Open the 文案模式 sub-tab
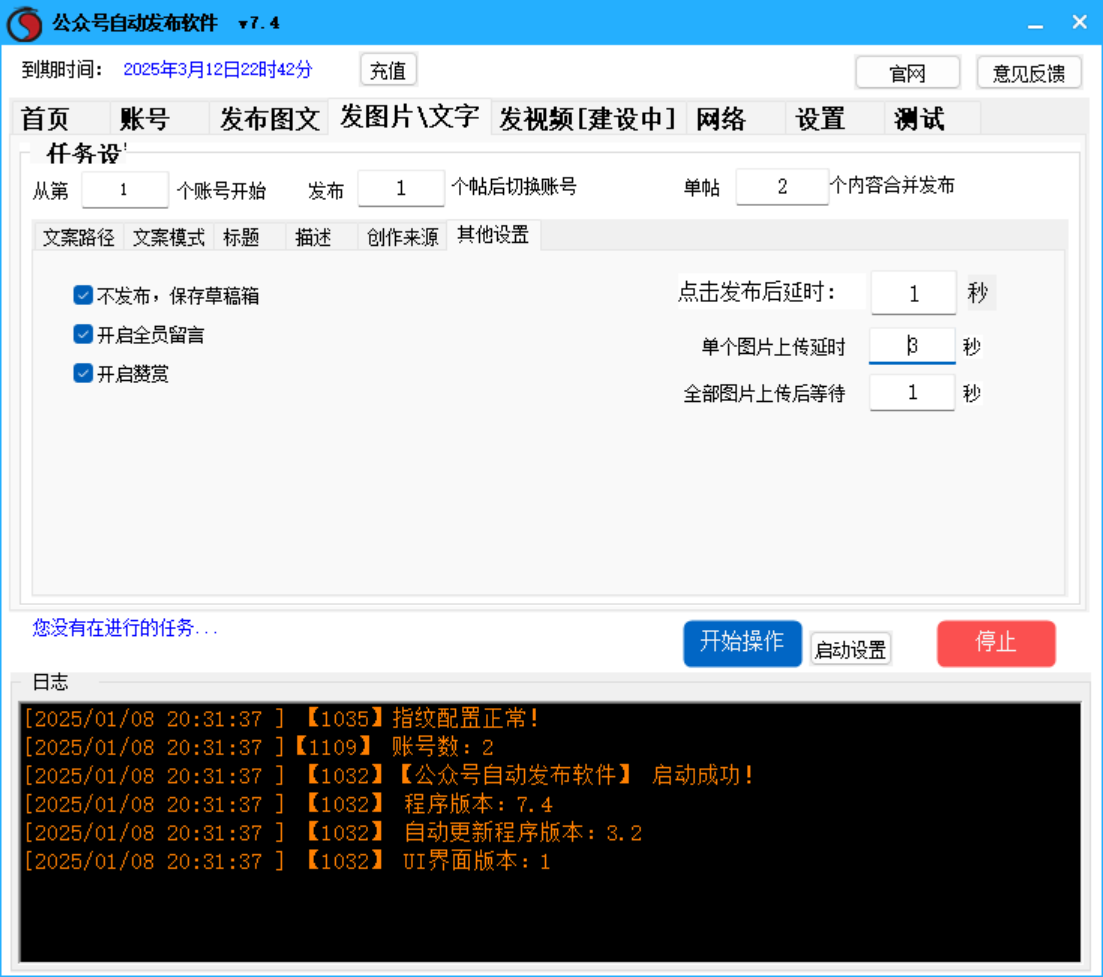This screenshot has width=1103, height=977. pos(169,237)
